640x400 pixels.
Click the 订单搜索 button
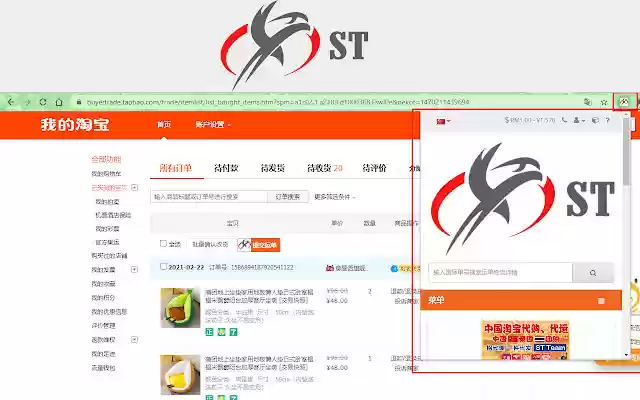288,197
